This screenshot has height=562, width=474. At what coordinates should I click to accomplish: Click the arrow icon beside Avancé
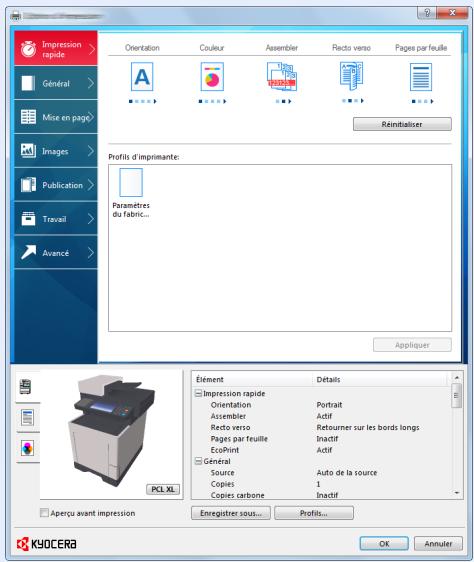click(x=28, y=252)
